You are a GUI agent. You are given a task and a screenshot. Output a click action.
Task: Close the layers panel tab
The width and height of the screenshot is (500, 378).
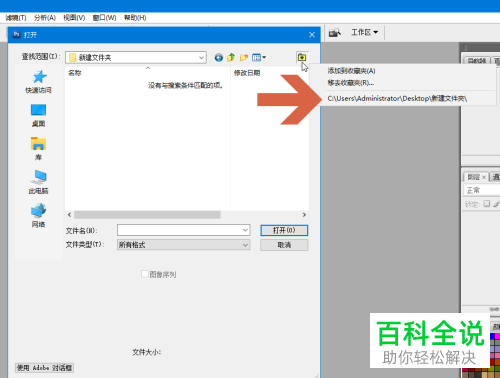tap(484, 177)
